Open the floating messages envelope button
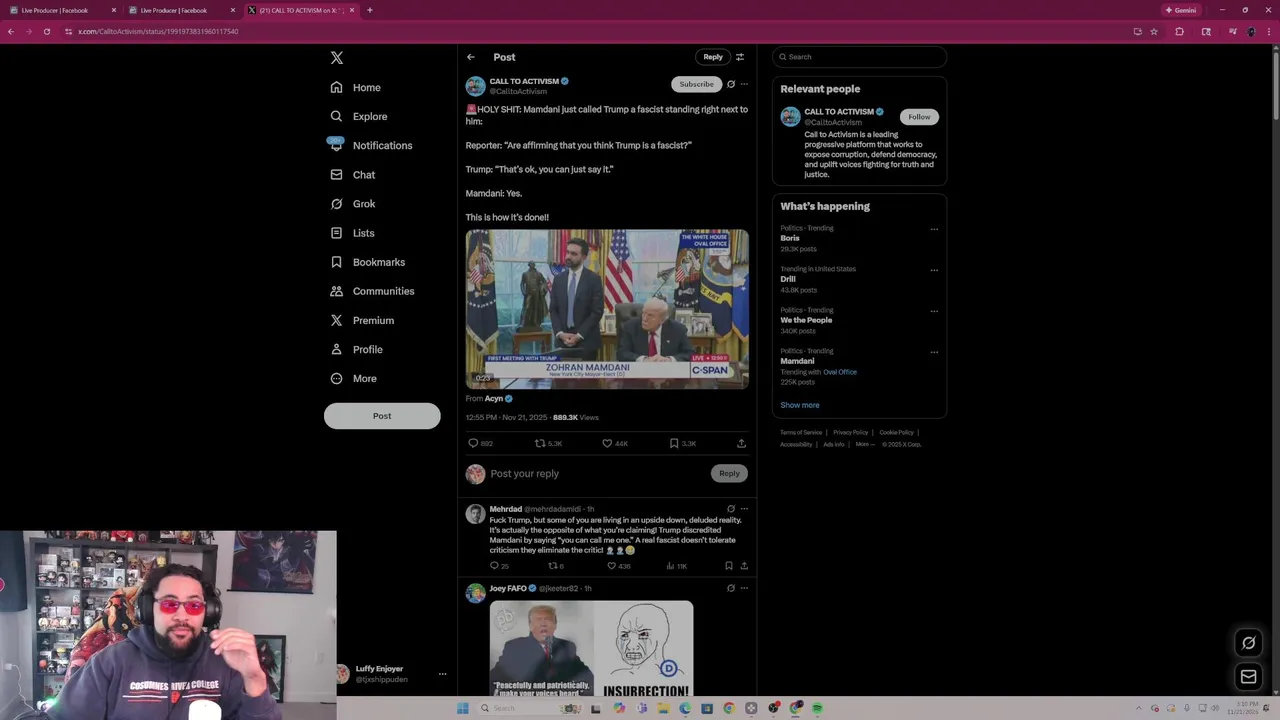Screen dimensions: 1280x720 [1248, 677]
